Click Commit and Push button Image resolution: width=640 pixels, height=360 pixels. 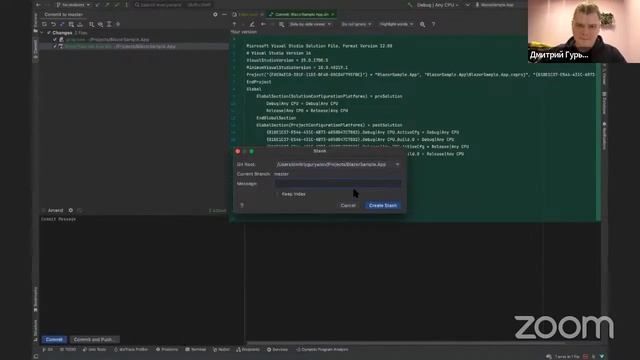pos(94,340)
